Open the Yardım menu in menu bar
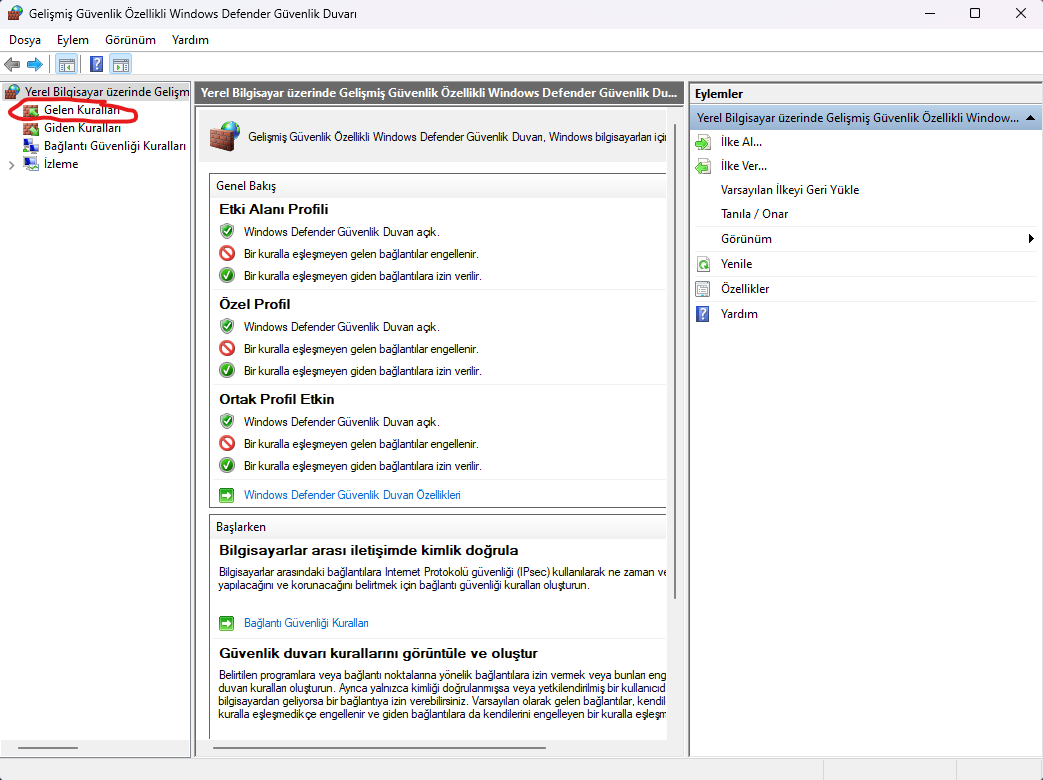The image size is (1043, 780). click(190, 40)
